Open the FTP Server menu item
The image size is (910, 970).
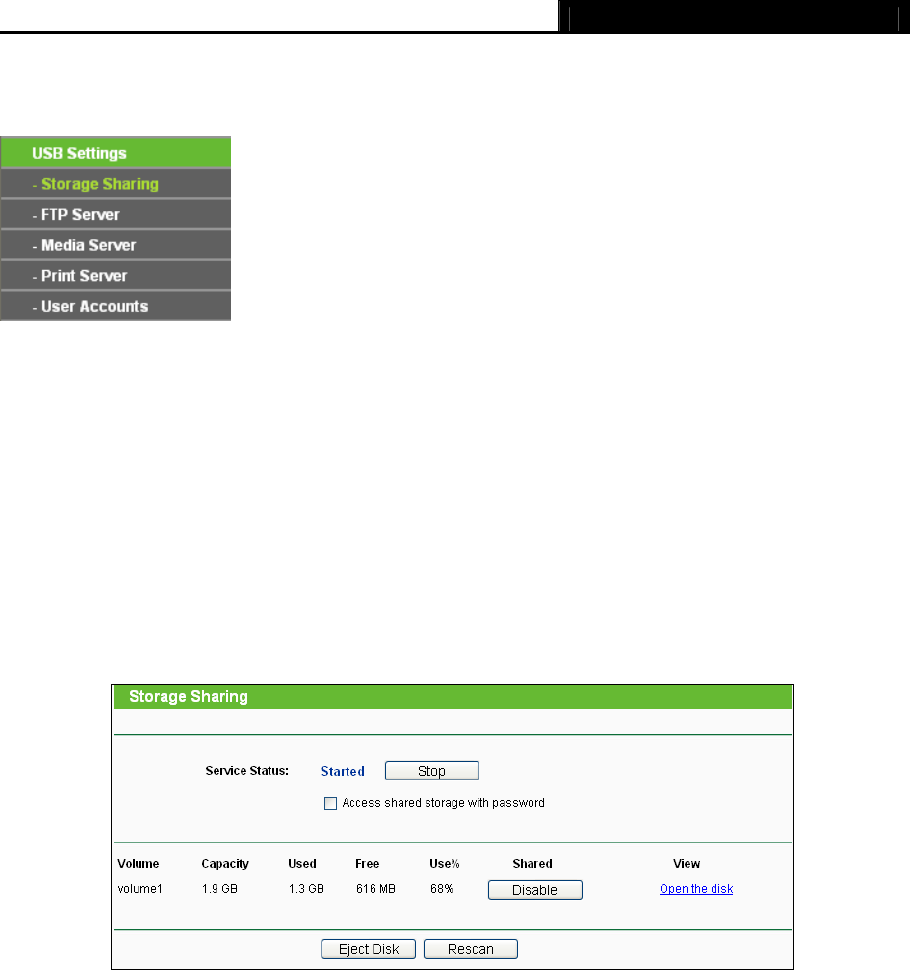(x=115, y=215)
